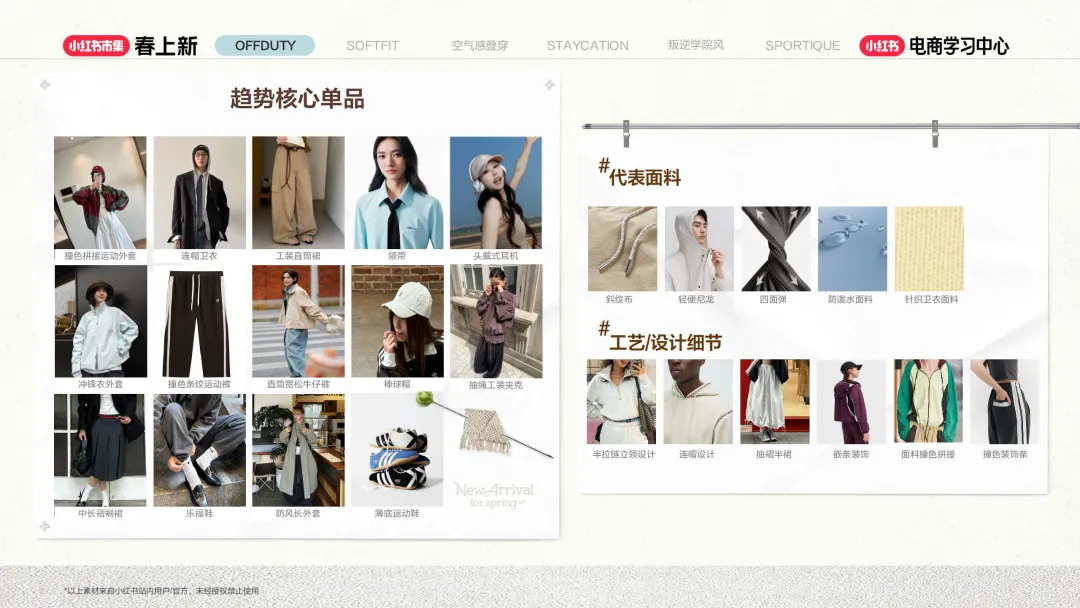Screen dimensions: 1080x608
Task: View the 嵌条装饰 detail image
Action: click(x=851, y=401)
